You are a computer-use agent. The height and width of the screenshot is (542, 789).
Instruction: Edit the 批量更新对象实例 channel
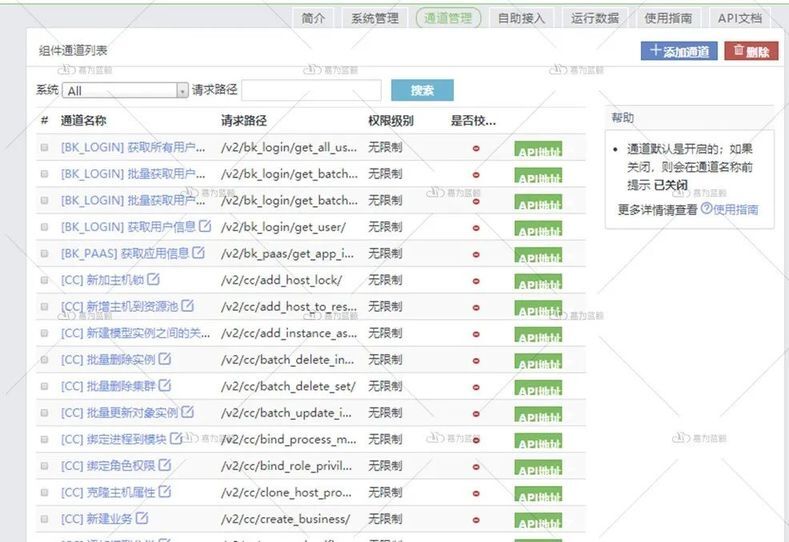click(x=187, y=412)
